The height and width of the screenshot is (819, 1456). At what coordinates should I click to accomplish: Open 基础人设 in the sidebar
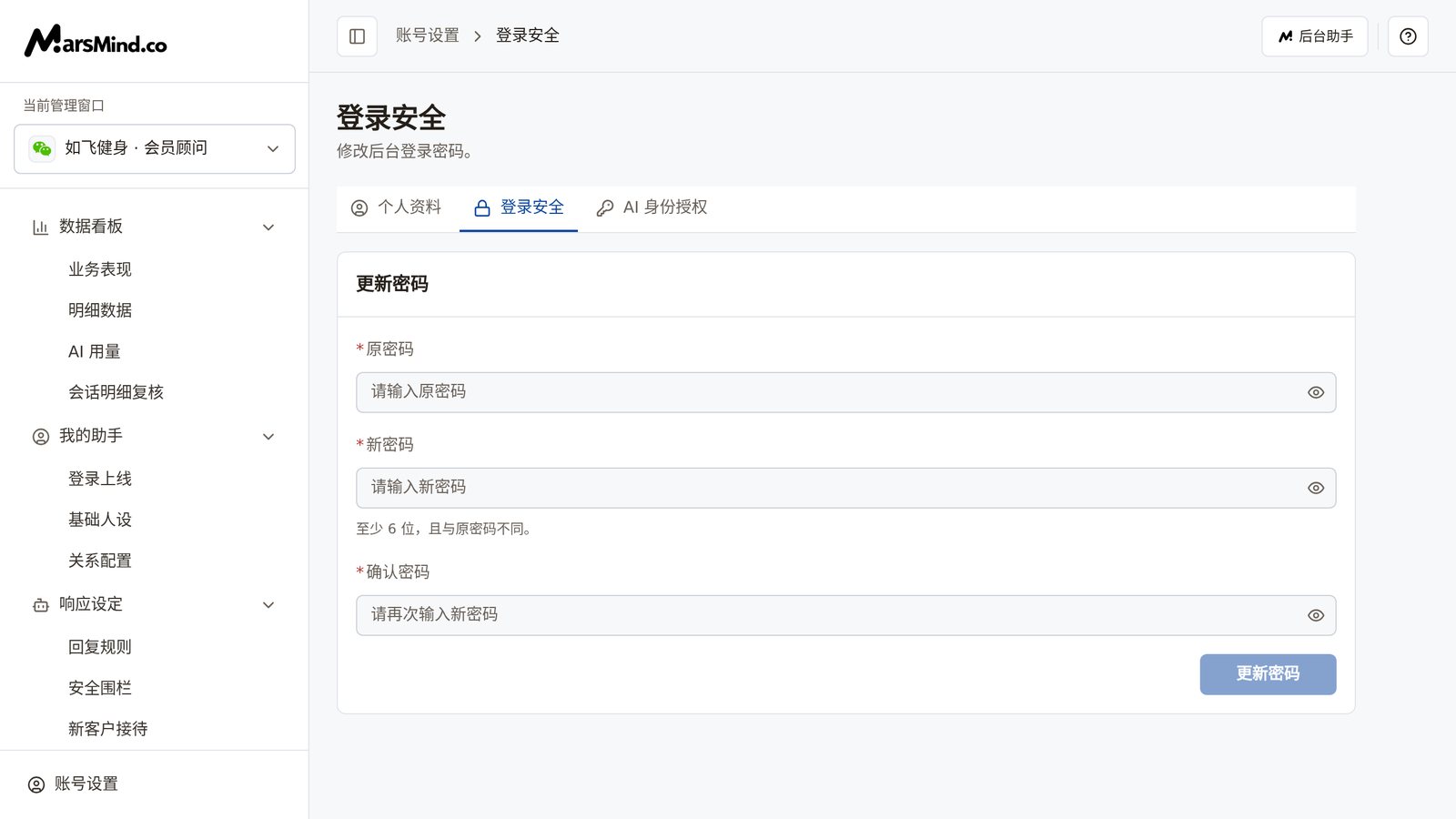click(100, 520)
